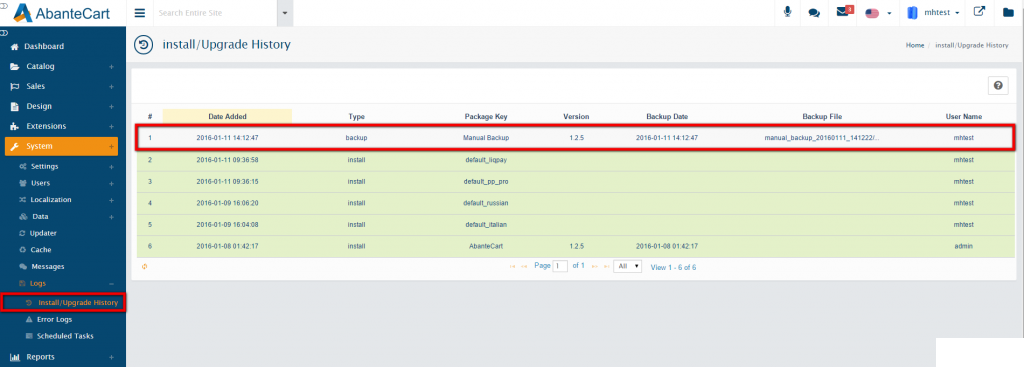Click the plus expander next to Catalog
Viewport: 1024px width, 367px height.
(x=112, y=67)
